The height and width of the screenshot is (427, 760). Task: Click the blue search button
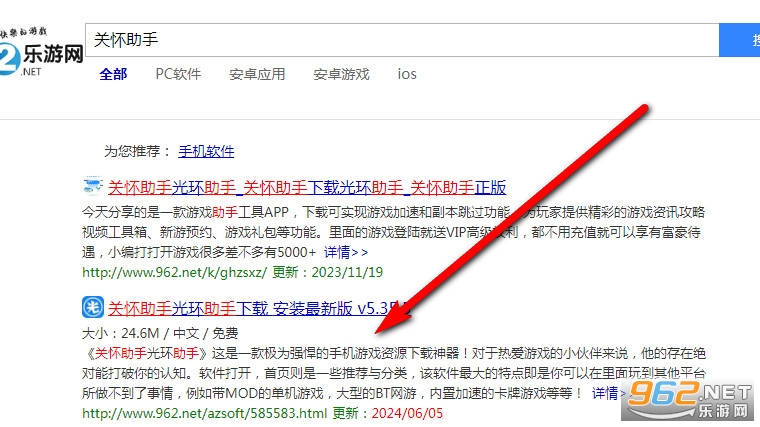point(740,40)
